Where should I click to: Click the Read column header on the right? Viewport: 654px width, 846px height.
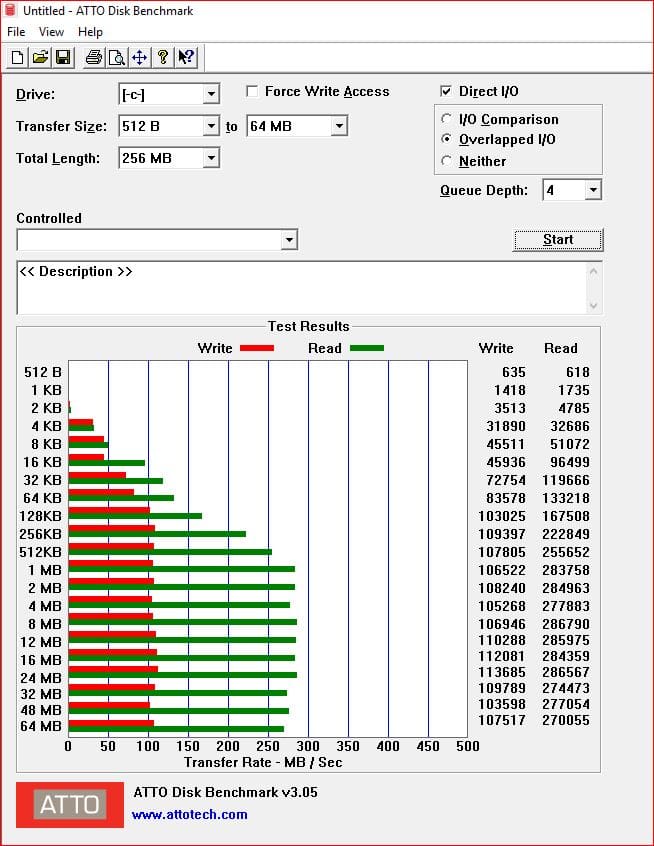[x=561, y=348]
